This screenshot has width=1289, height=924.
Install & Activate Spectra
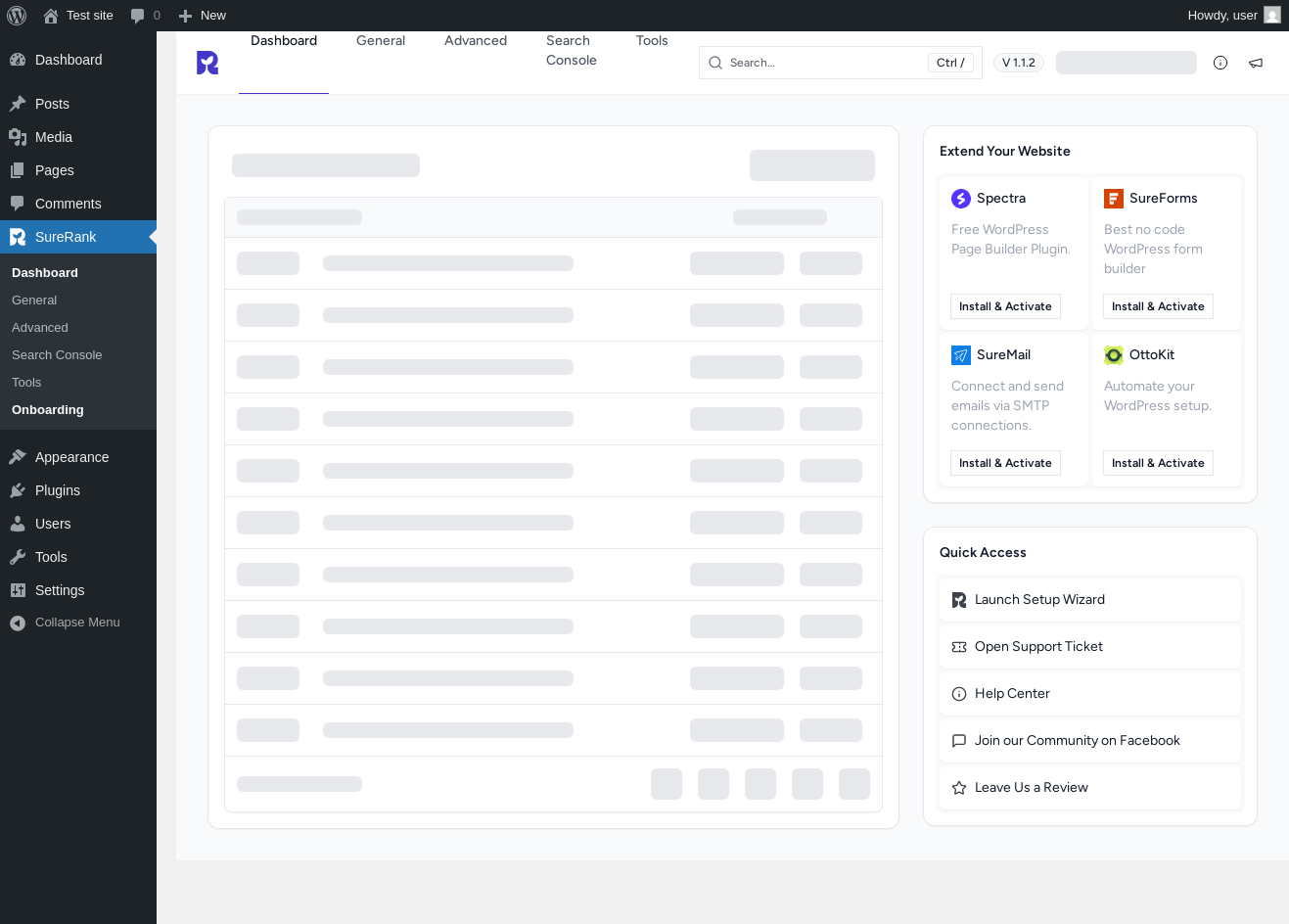[1005, 306]
